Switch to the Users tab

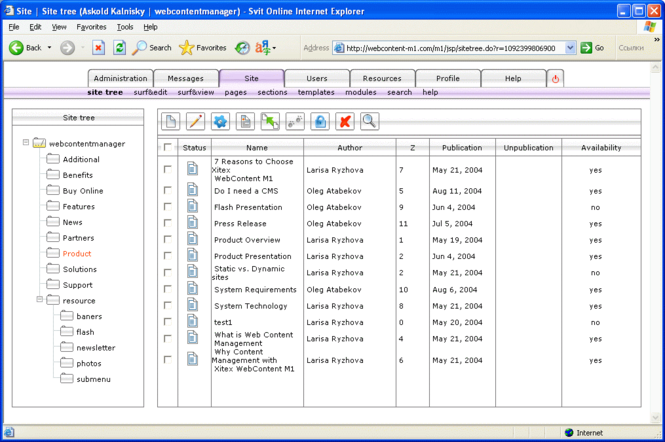point(317,78)
